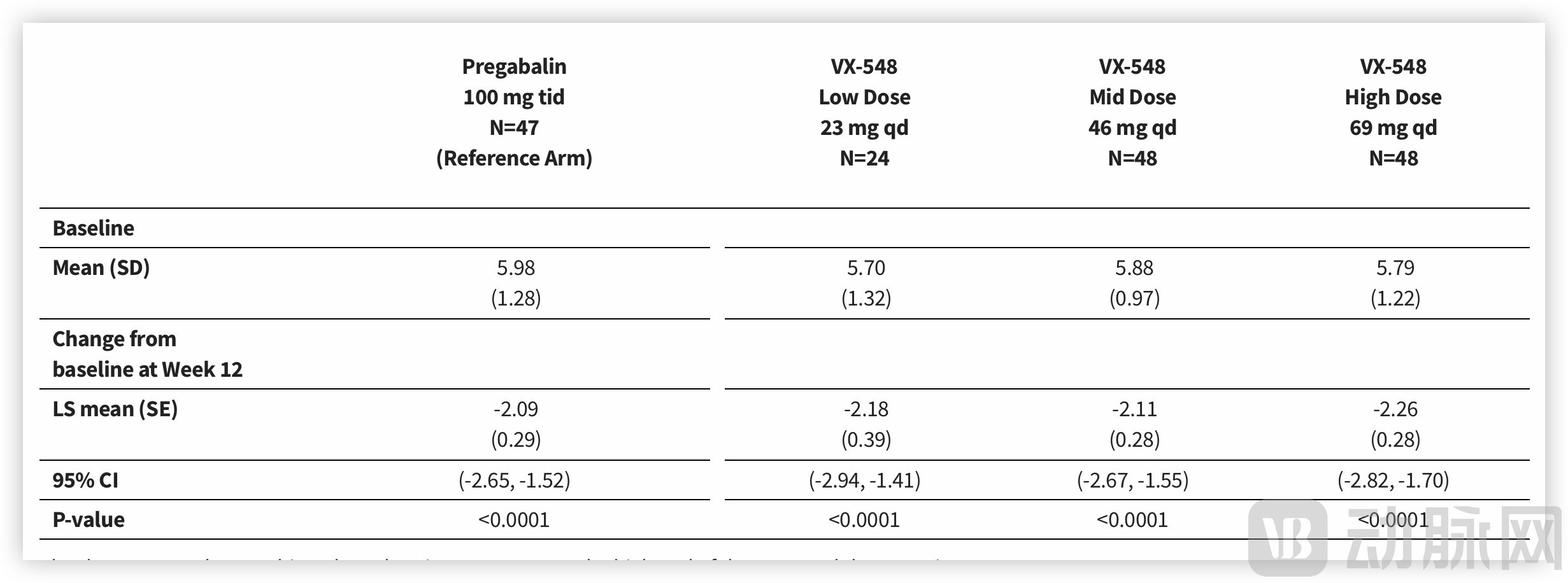
Task: Click the 95% CI row label
Action: pos(85,481)
